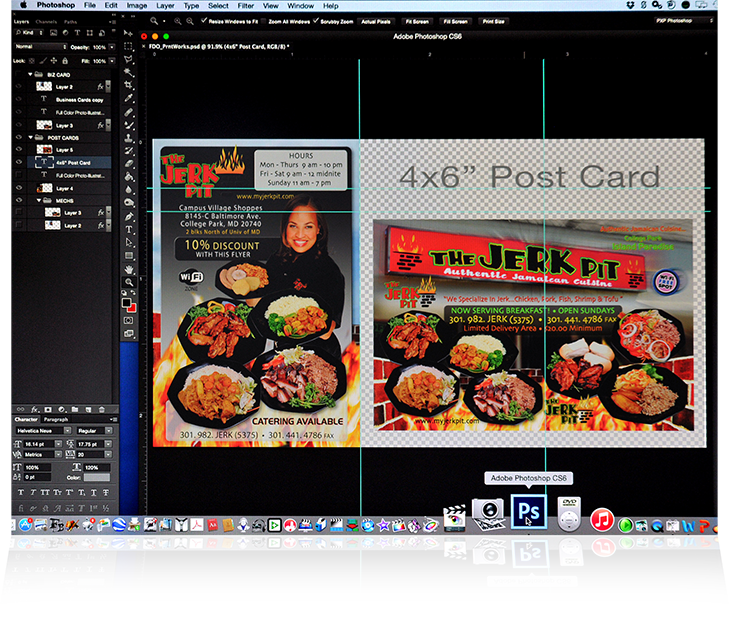
Task: Click the Fill Screen button
Action: coord(455,21)
